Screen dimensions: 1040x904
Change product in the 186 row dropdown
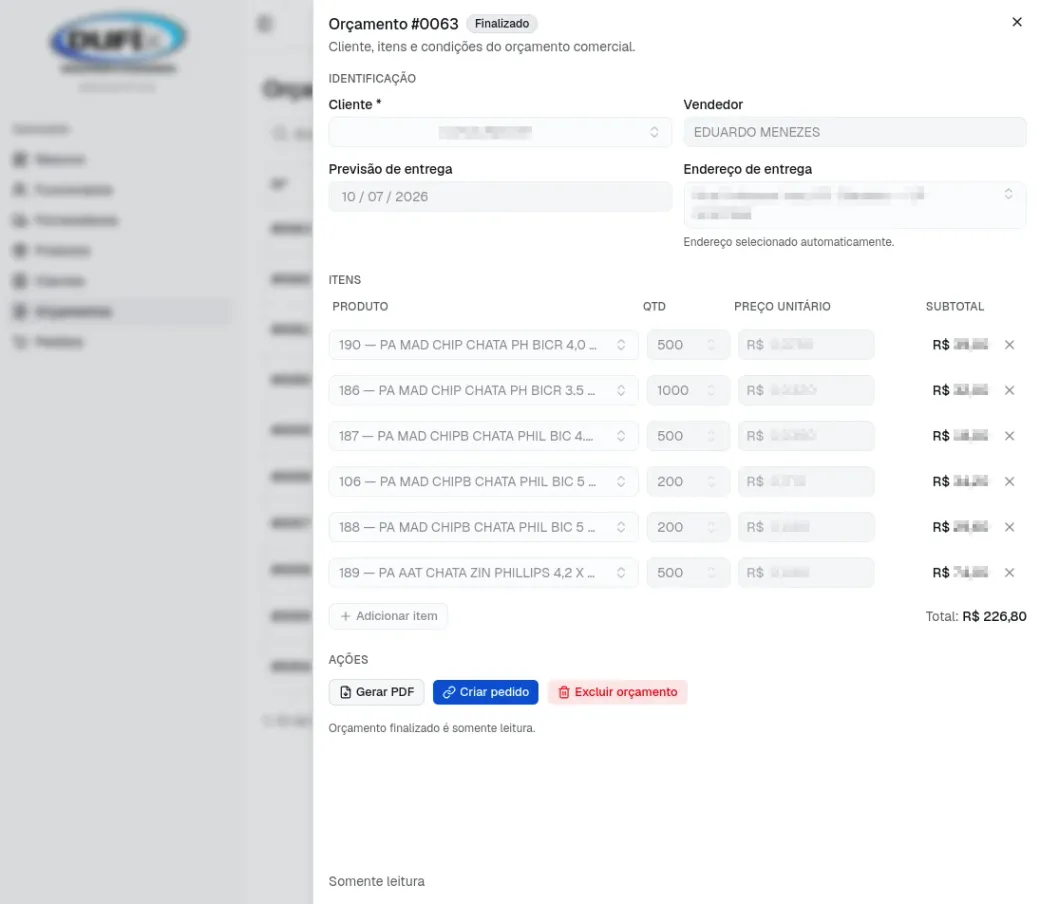483,391
